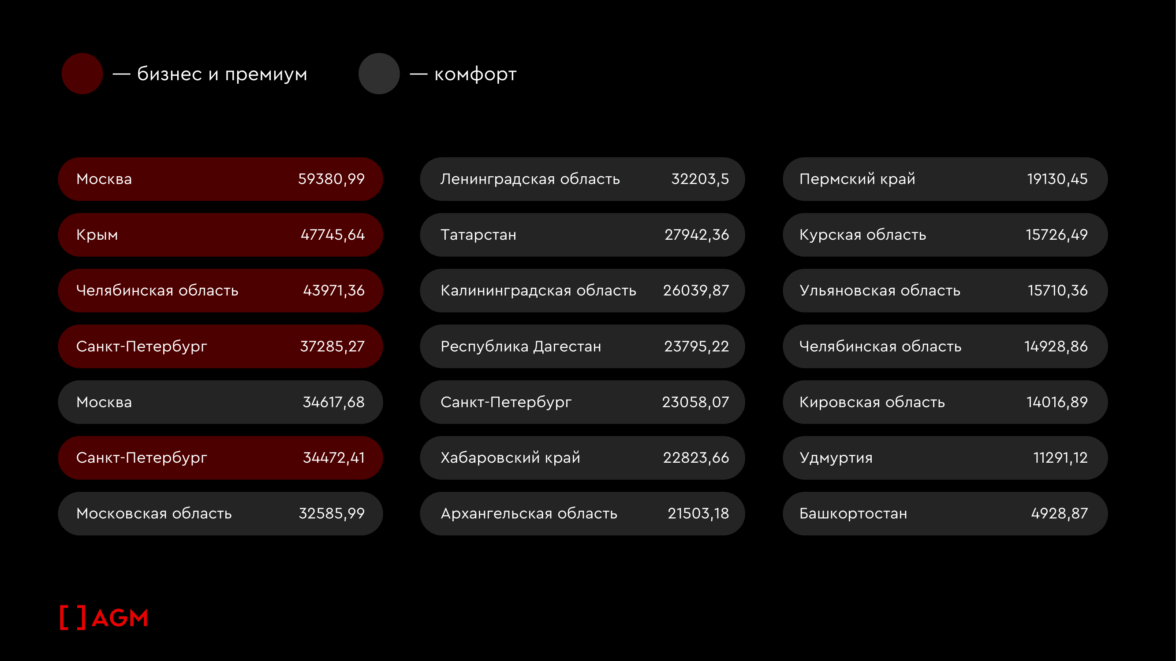The image size is (1176, 661).
Task: Click the Архангельская область row
Action: point(582,514)
